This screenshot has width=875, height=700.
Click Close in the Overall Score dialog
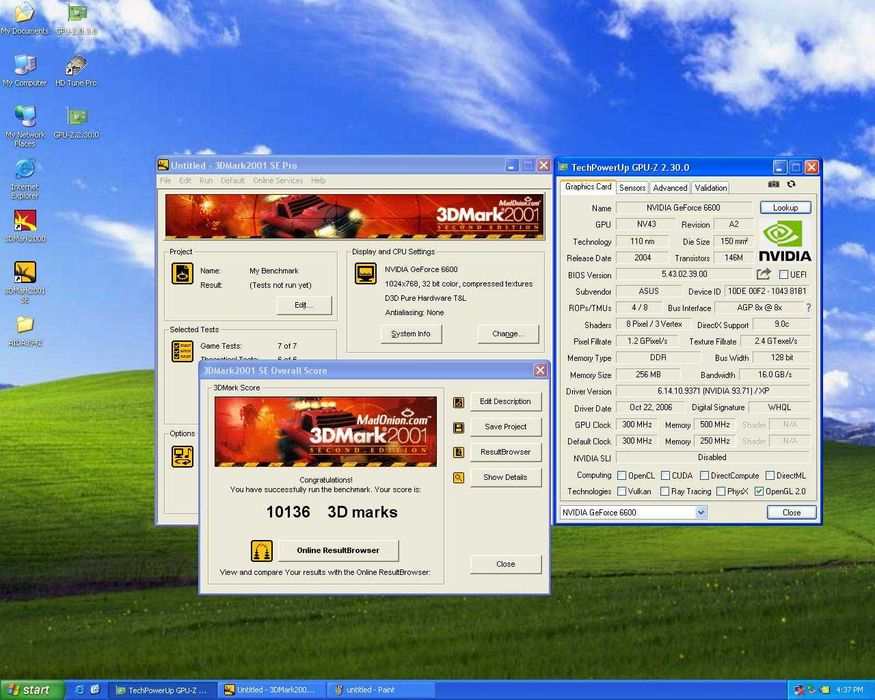click(506, 564)
